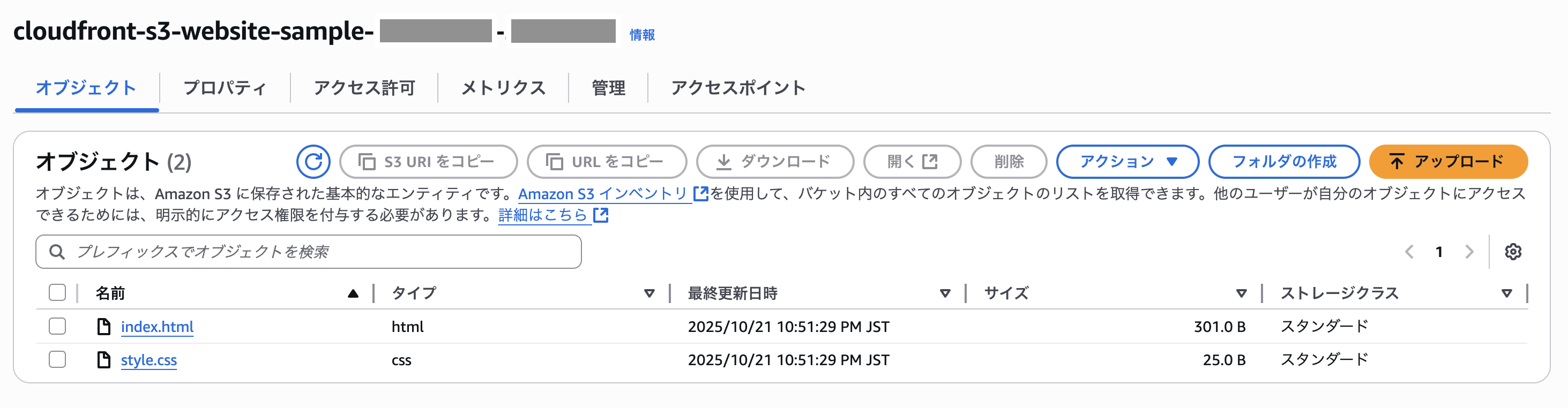This screenshot has width=1568, height=408.
Task: Click the download icon on ダウンロード button
Action: click(x=724, y=161)
